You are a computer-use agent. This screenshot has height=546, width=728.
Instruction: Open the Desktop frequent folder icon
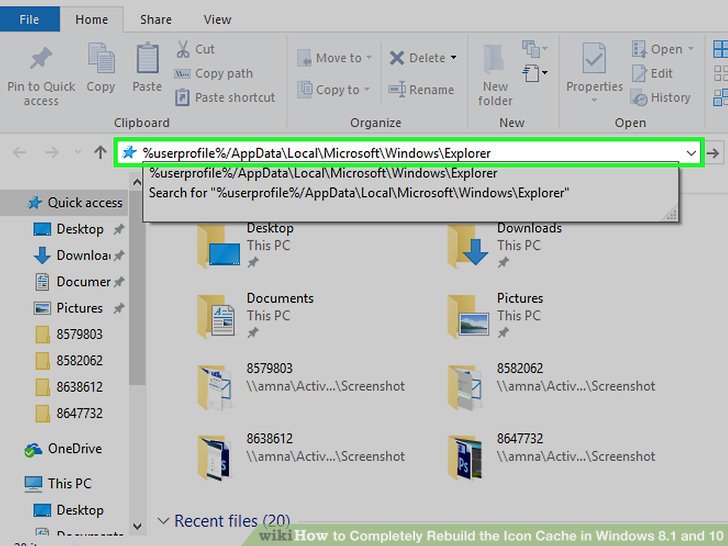point(219,247)
